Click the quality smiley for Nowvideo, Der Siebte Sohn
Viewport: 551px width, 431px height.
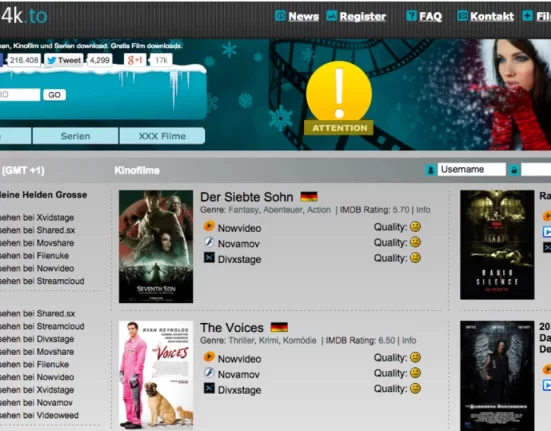415,227
